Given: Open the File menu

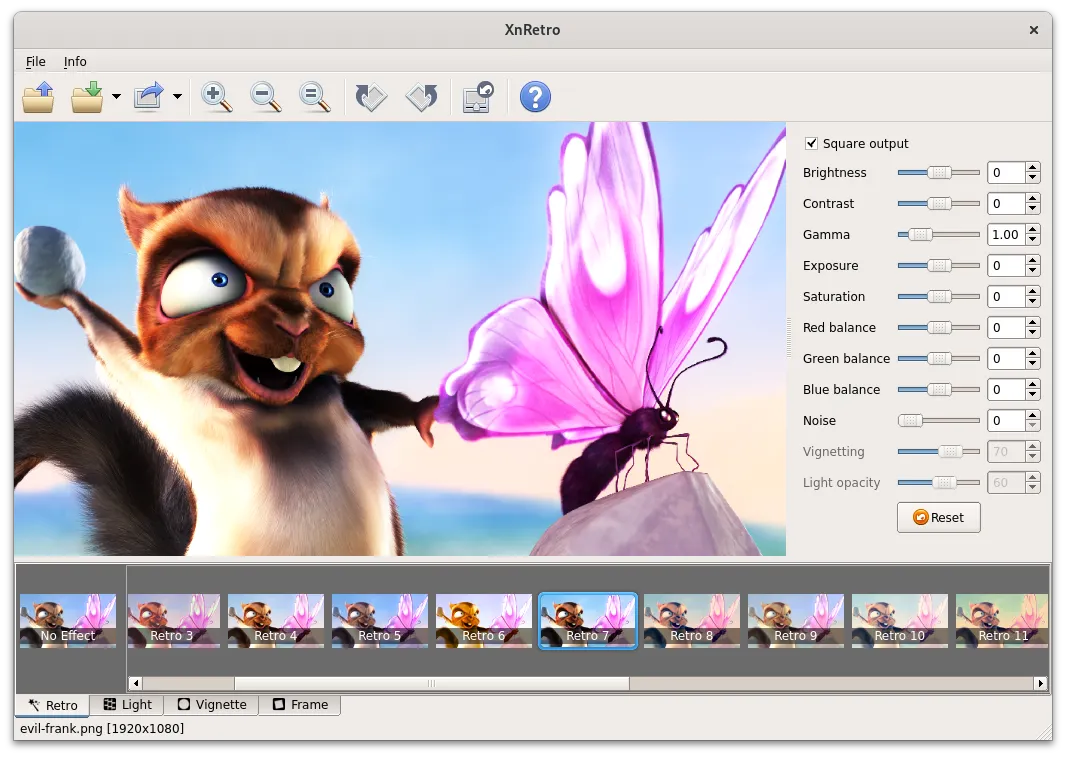Looking at the screenshot, I should 35,61.
